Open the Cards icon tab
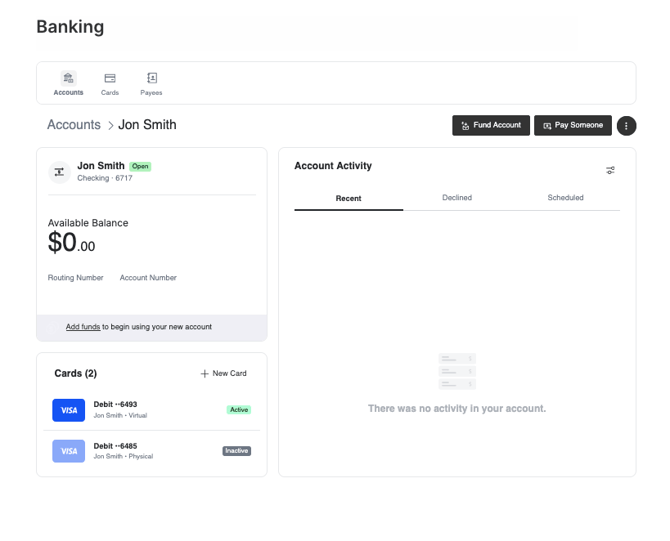670x541 pixels. (110, 78)
